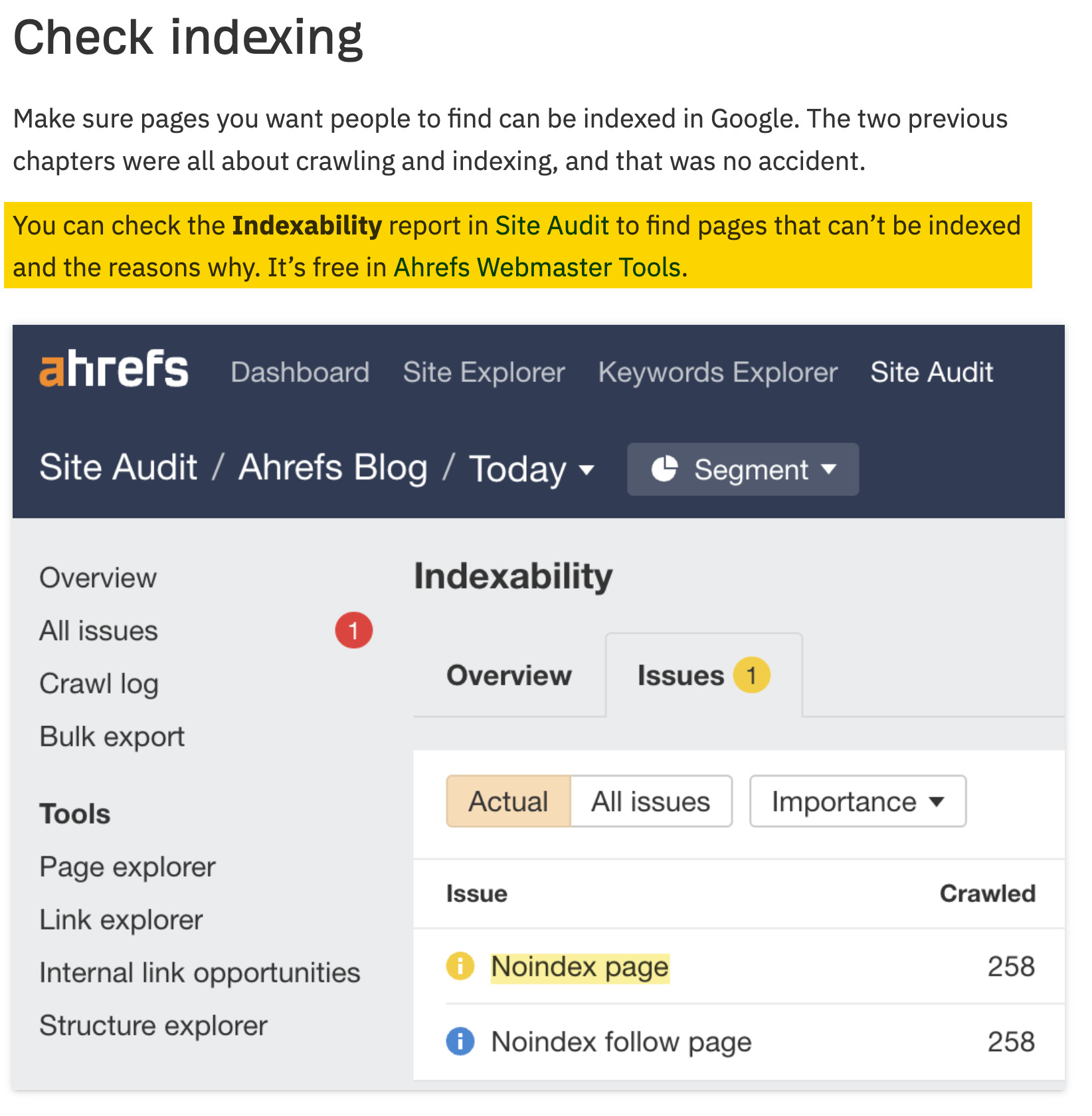The image size is (1092, 1116).
Task: Navigate to Keywords Explorer
Action: (719, 372)
